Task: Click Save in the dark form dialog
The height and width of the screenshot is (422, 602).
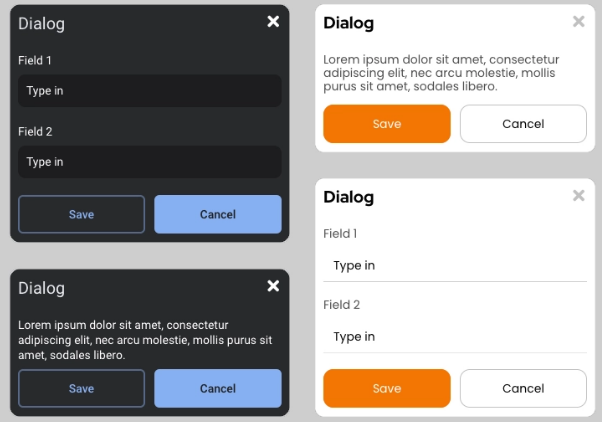Action: pos(81,214)
